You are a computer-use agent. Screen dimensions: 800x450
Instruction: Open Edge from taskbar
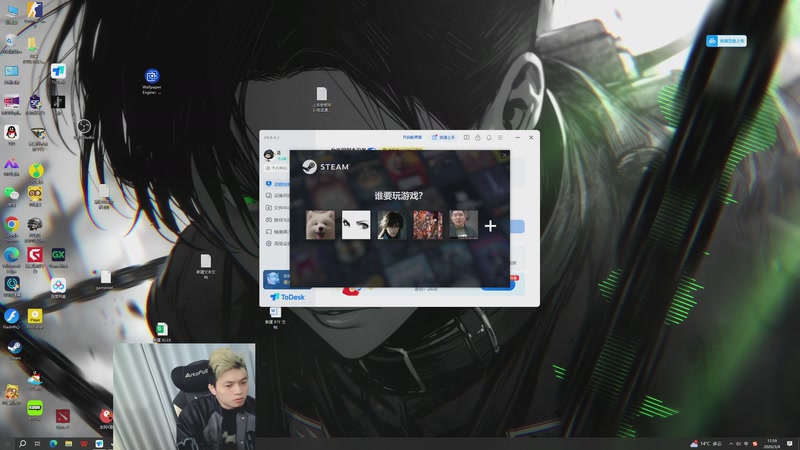tap(53, 443)
